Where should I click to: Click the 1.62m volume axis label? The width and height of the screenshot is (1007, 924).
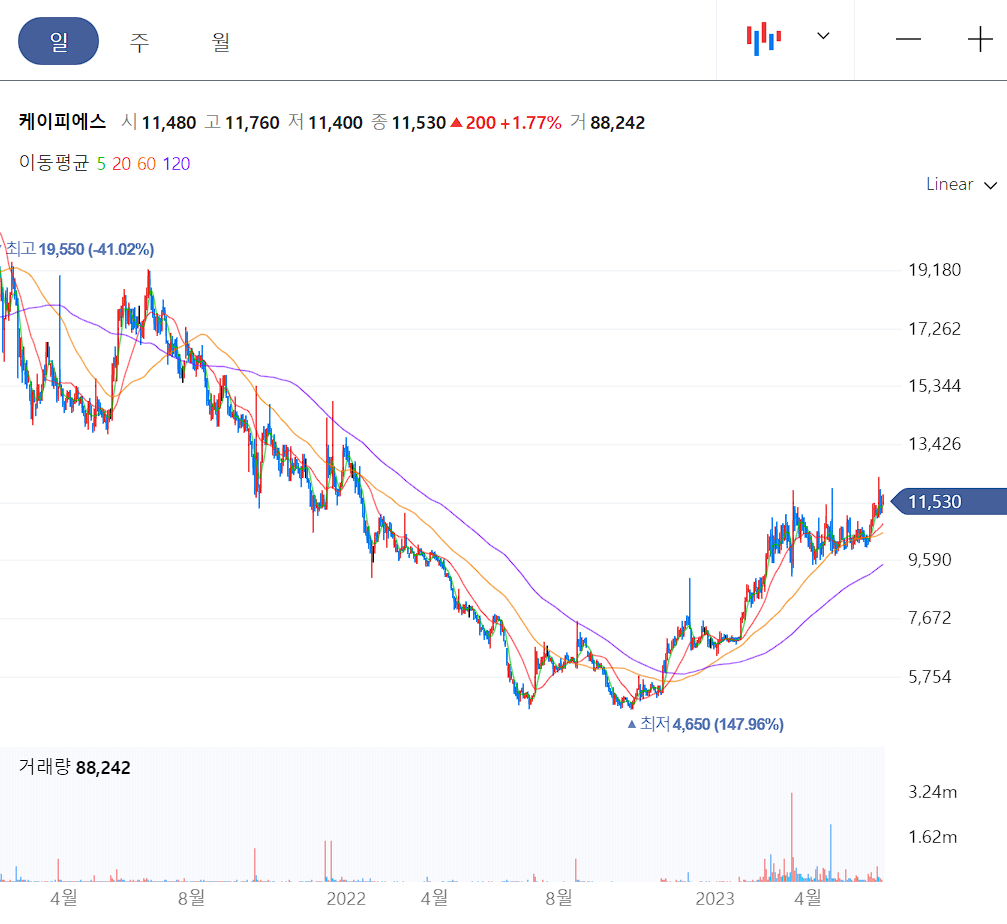pos(933,837)
